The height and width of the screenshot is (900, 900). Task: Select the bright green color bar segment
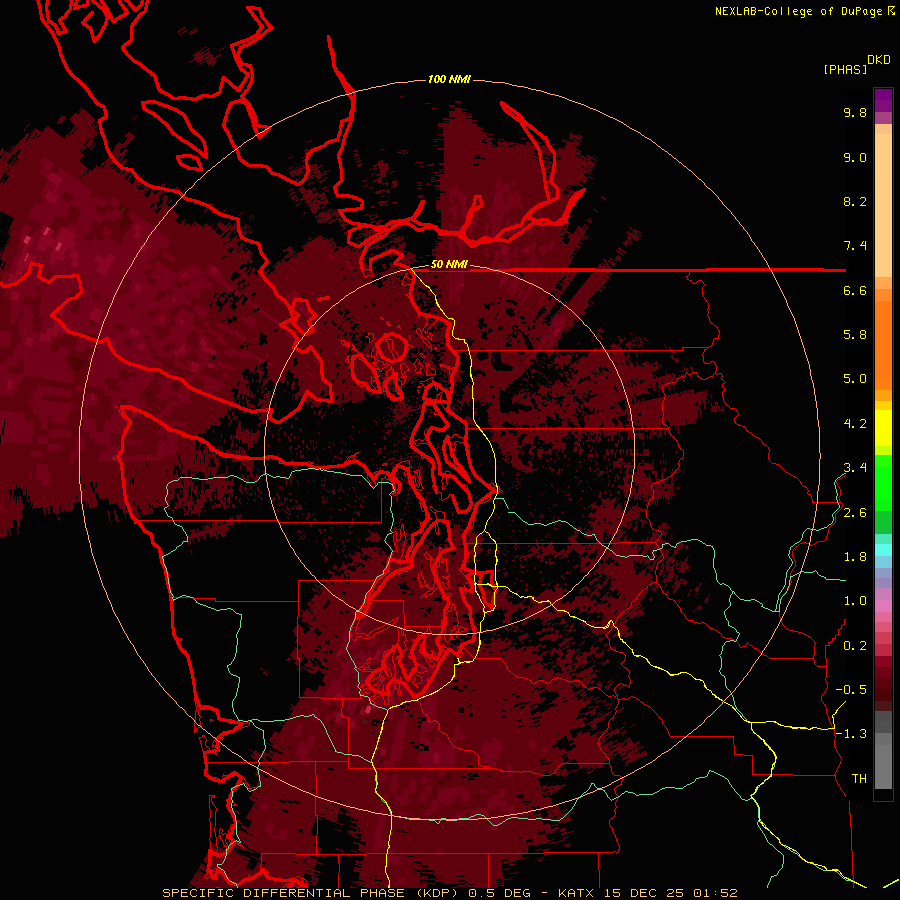pyautogui.click(x=883, y=482)
